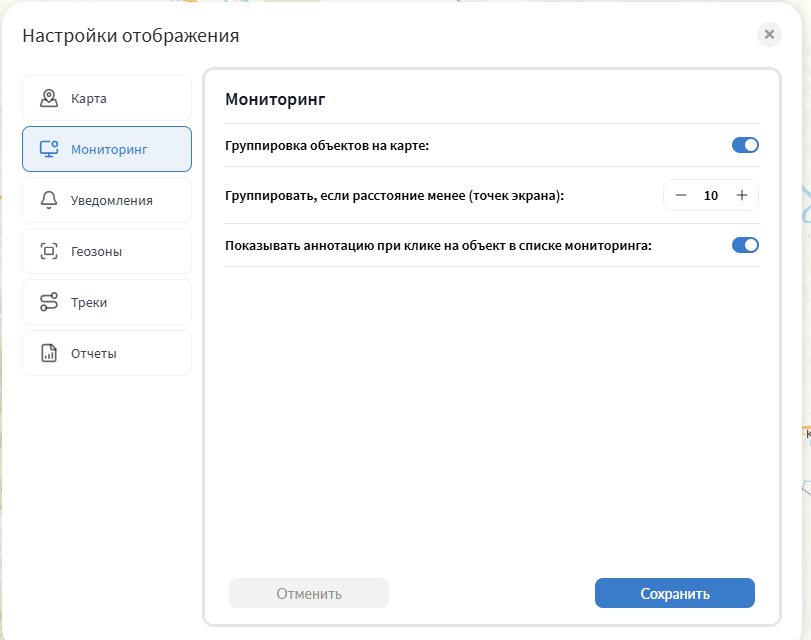The height and width of the screenshot is (640, 811).
Task: Go to the Геозоны tab
Action: point(107,251)
